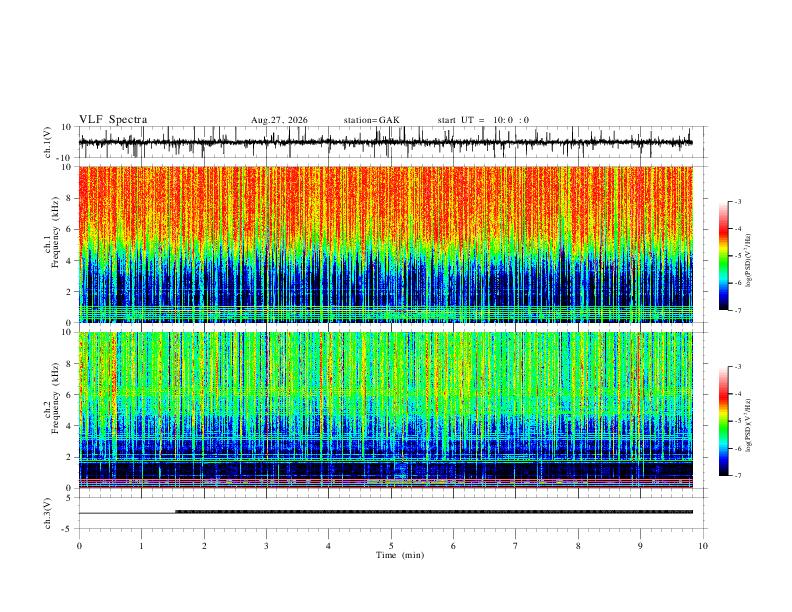Viewport: 792px width, 612px height.
Task: Click the "-7" tick on ch.2 color bar
Action: [x=737, y=476]
